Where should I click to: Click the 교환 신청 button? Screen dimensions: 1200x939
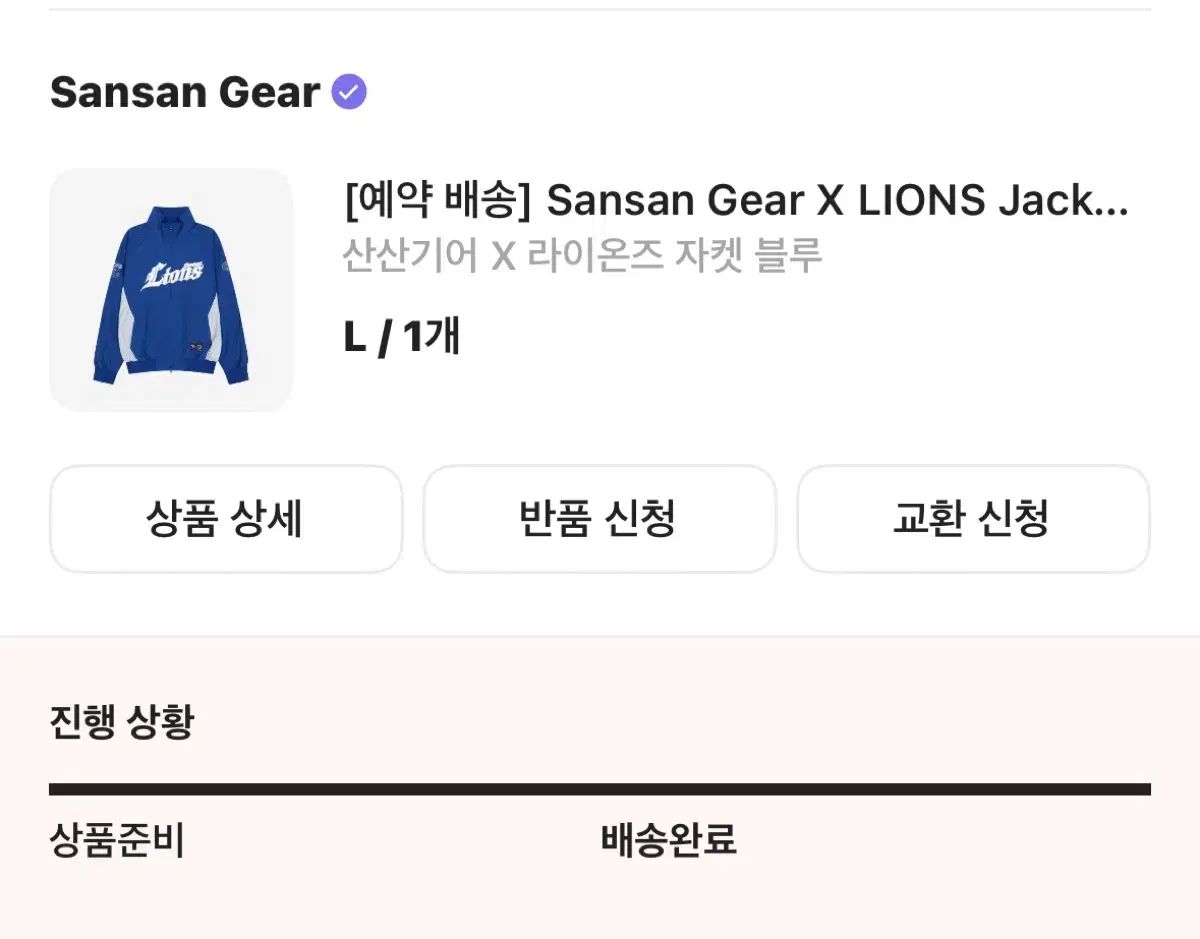click(973, 519)
